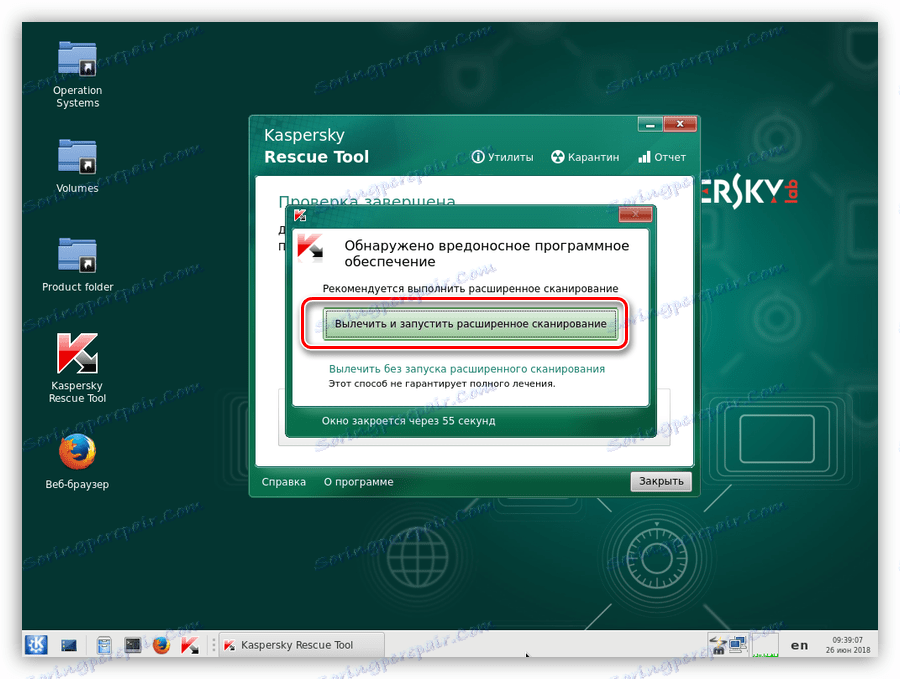Click the show desktop taskbar icon
Viewport: 900px width, 679px height.
click(x=68, y=645)
